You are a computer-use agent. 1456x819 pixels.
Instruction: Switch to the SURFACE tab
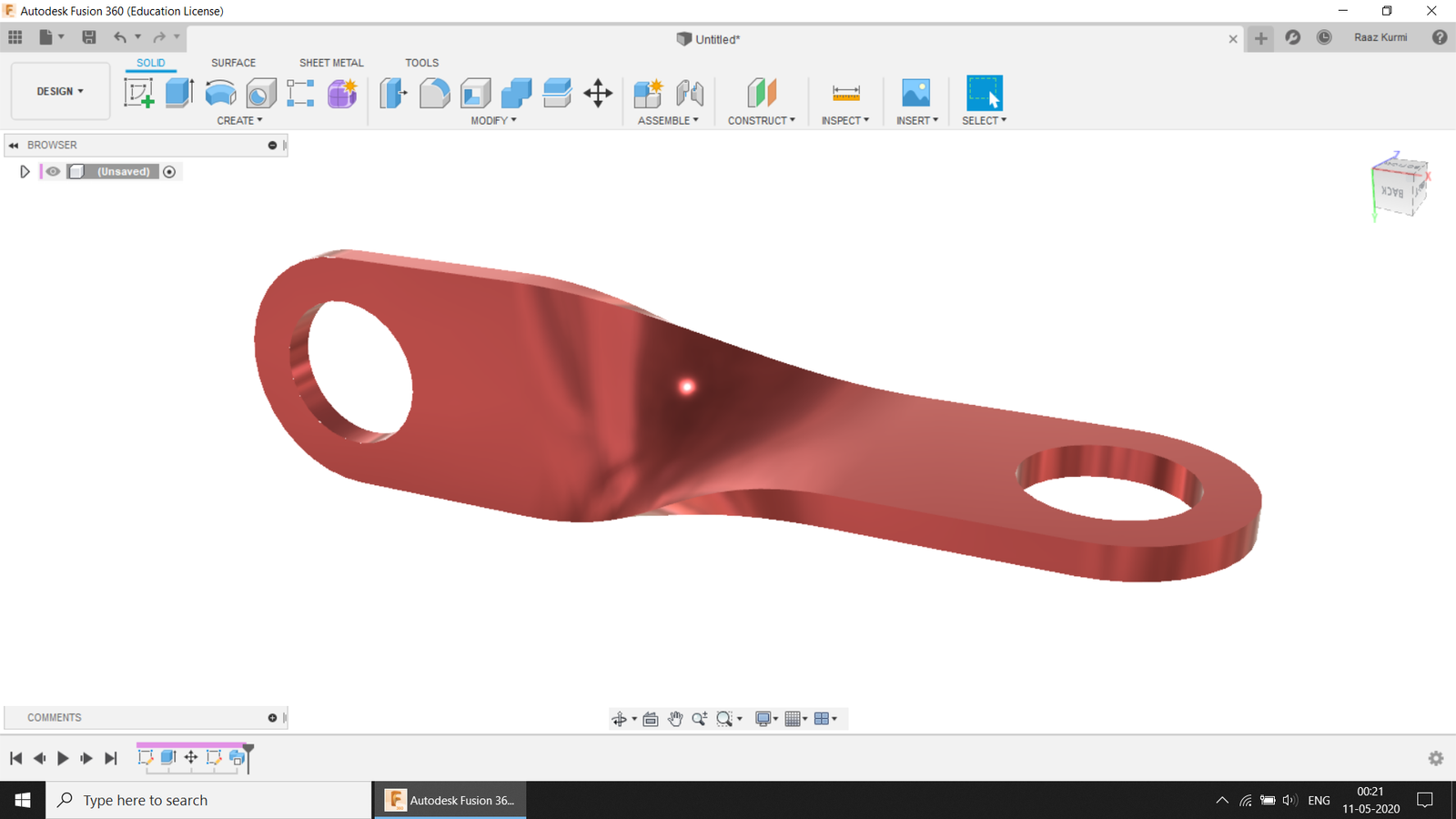[x=234, y=63]
